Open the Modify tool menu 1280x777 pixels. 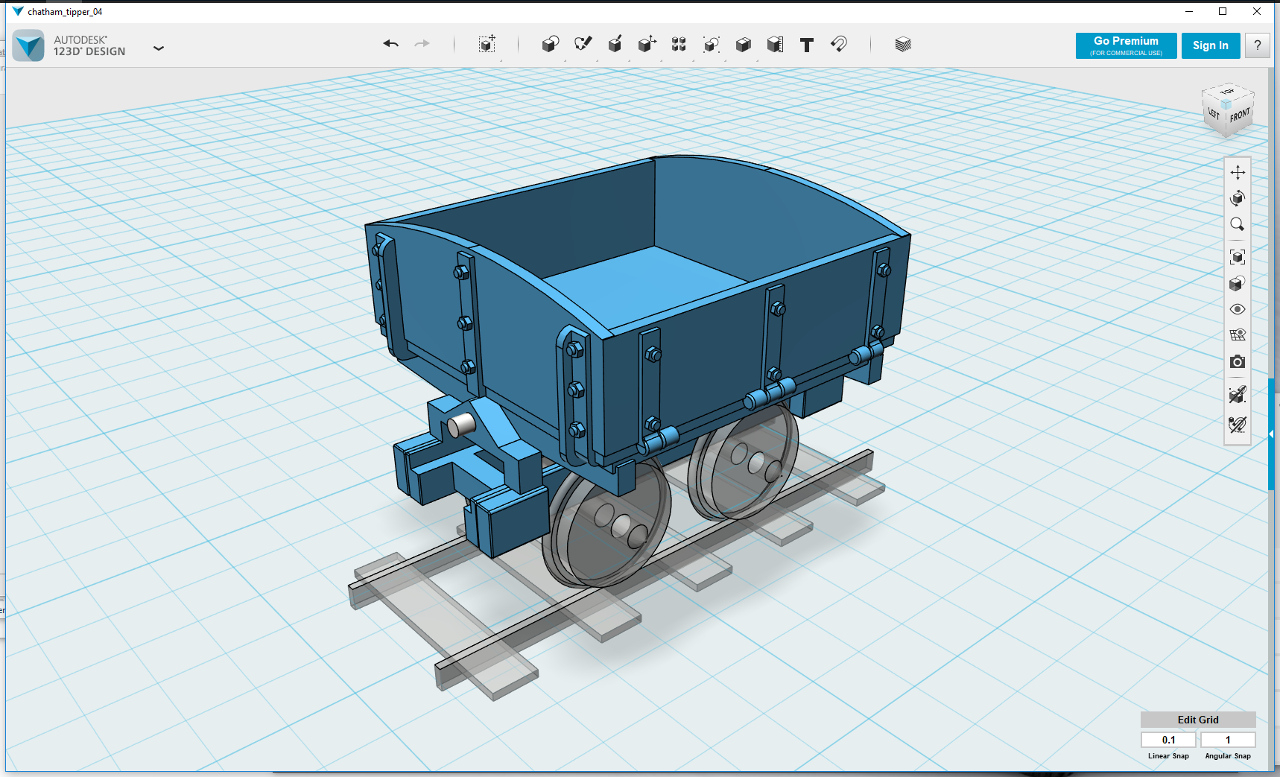647,44
